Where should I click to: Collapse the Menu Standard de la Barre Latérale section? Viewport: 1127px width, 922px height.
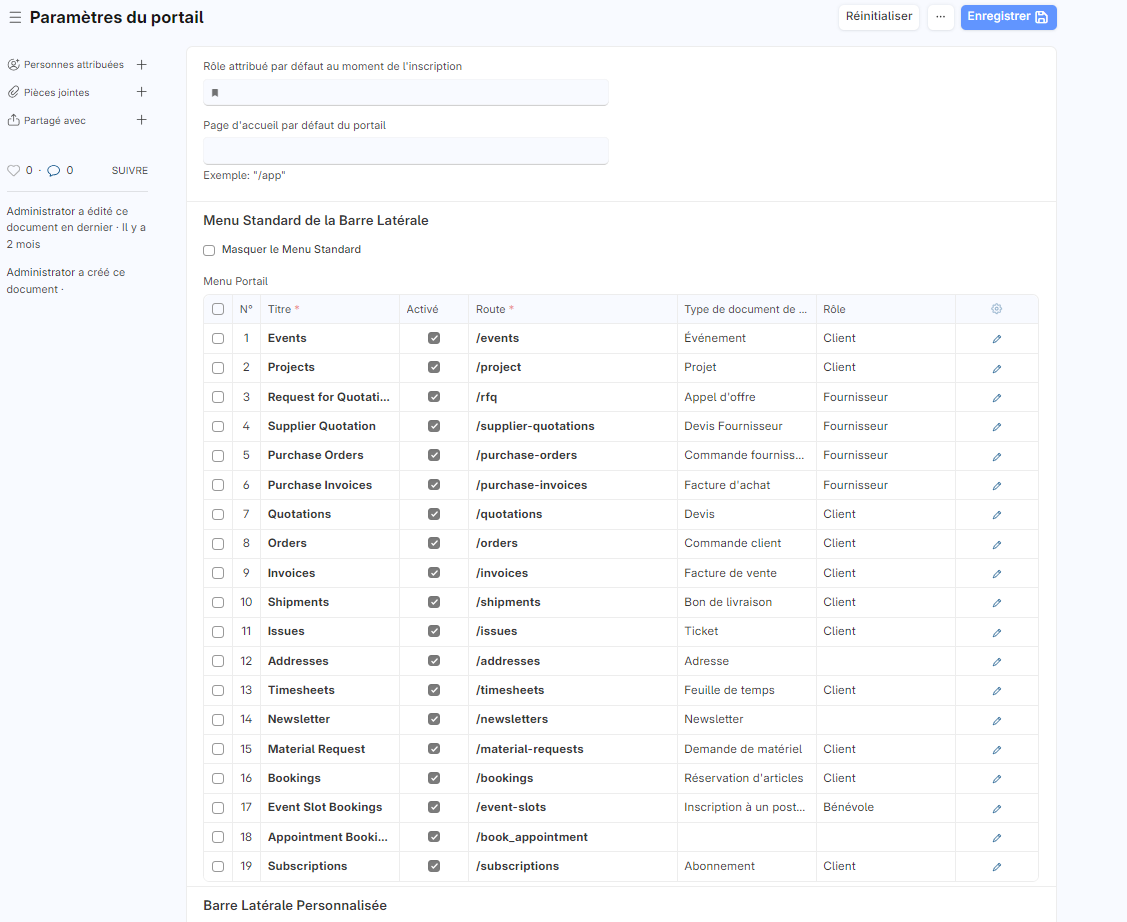tap(316, 220)
